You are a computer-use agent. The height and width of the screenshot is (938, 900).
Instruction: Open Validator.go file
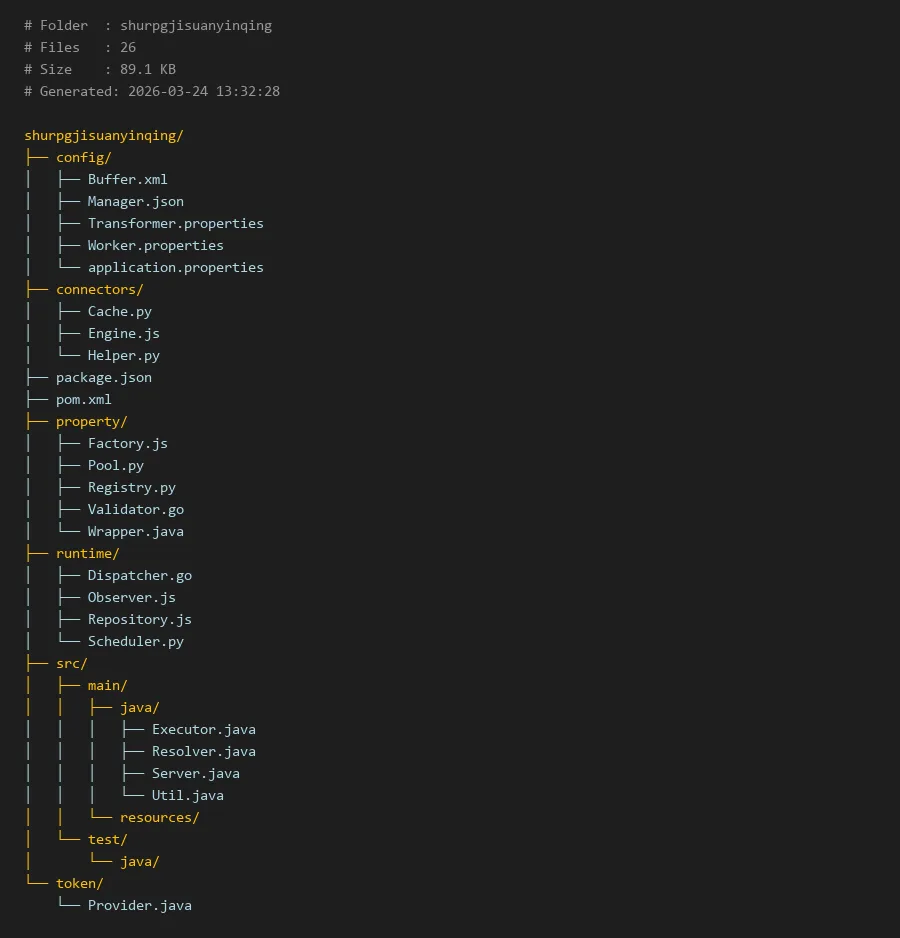tap(135, 509)
